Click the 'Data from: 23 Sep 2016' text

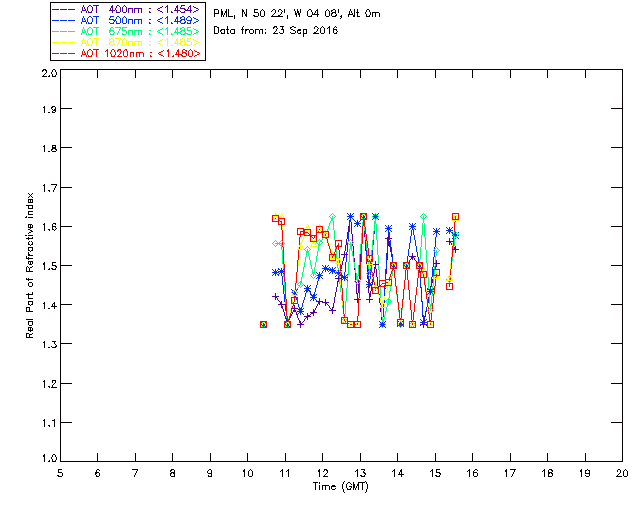click(x=276, y=31)
